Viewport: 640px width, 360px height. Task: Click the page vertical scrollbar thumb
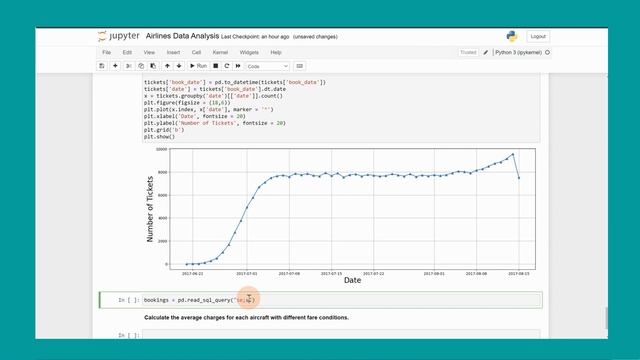[606, 318]
